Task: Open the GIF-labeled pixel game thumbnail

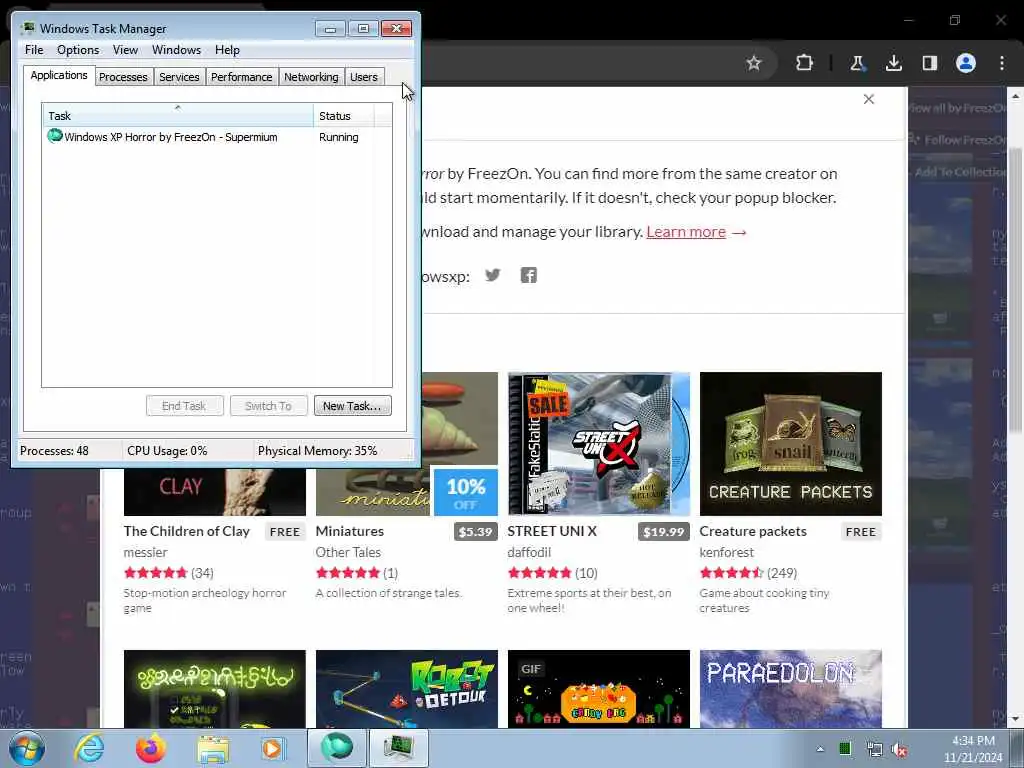Action: point(598,688)
